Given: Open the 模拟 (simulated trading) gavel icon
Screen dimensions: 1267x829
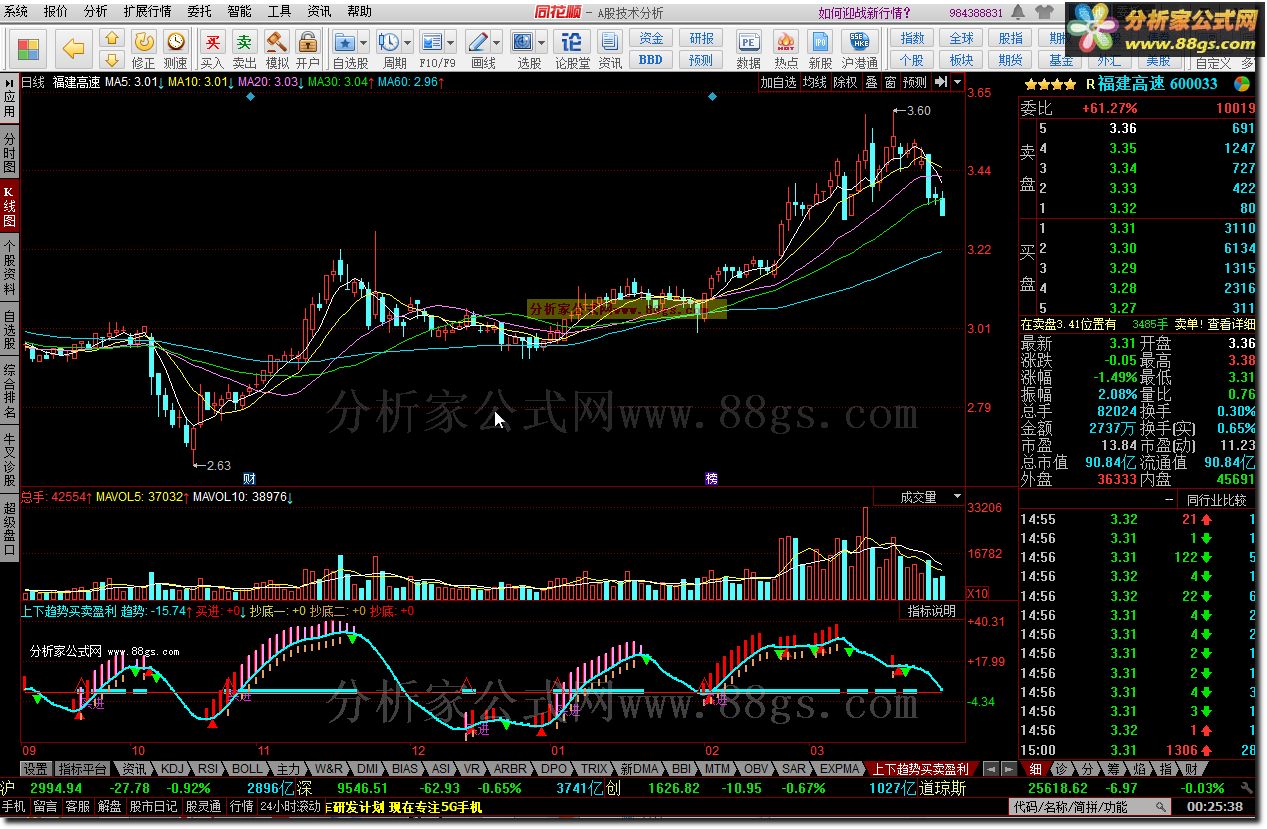Looking at the screenshot, I should 277,41.
